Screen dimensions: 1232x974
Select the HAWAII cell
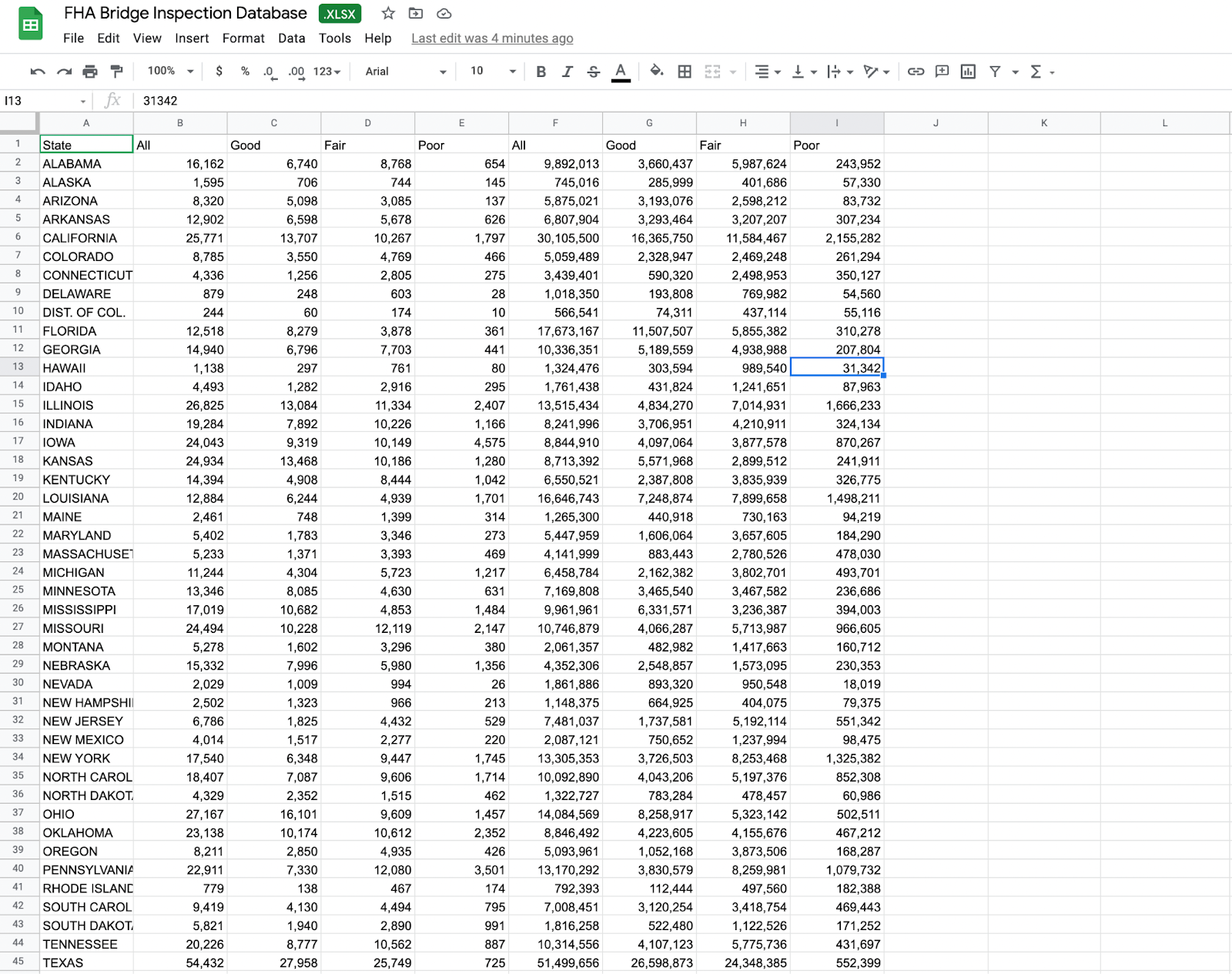pos(86,368)
